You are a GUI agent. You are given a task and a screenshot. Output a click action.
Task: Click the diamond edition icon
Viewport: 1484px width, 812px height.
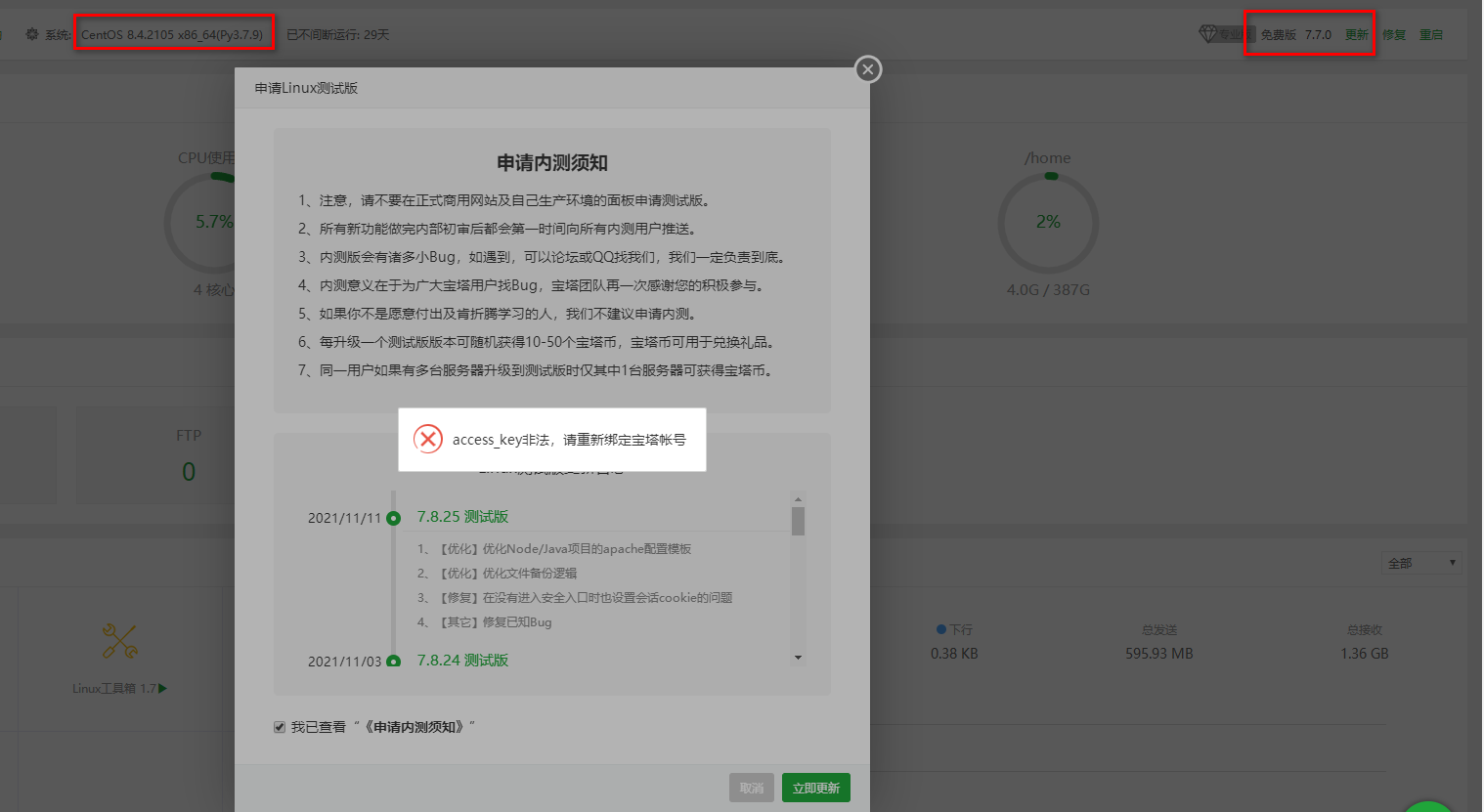(x=1208, y=34)
